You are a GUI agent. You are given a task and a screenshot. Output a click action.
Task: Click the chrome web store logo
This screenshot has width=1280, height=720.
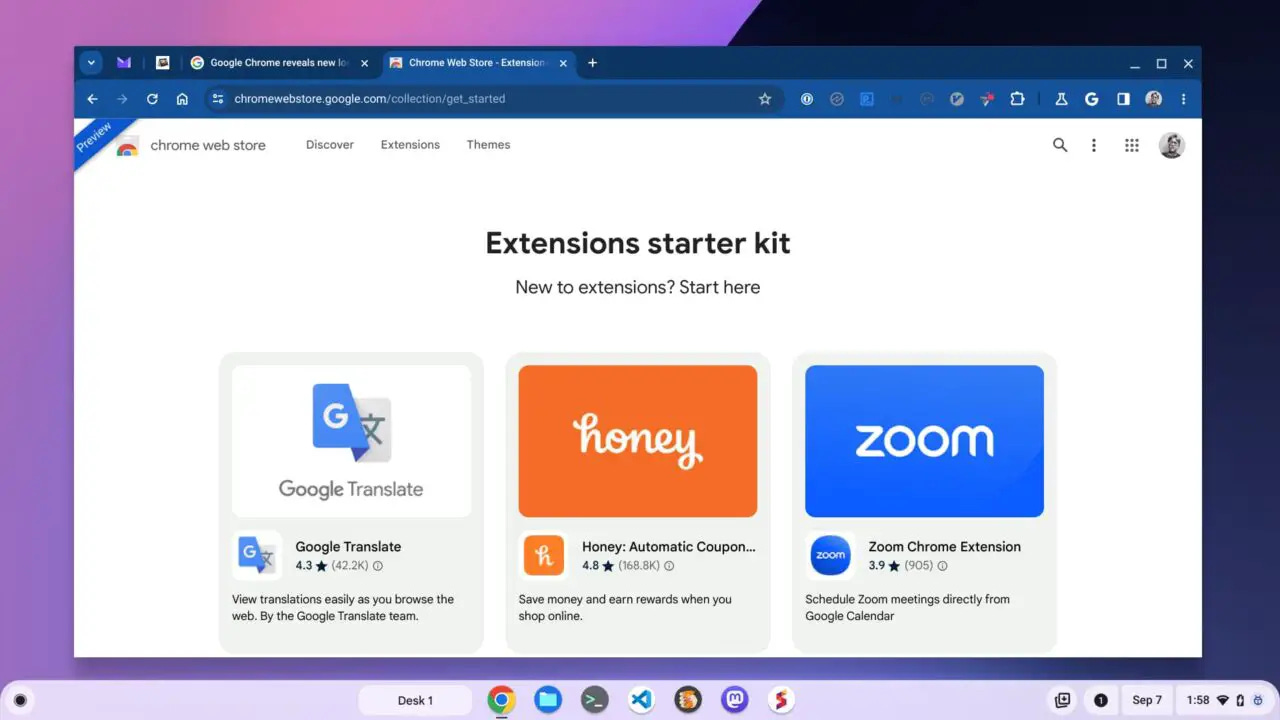point(192,146)
